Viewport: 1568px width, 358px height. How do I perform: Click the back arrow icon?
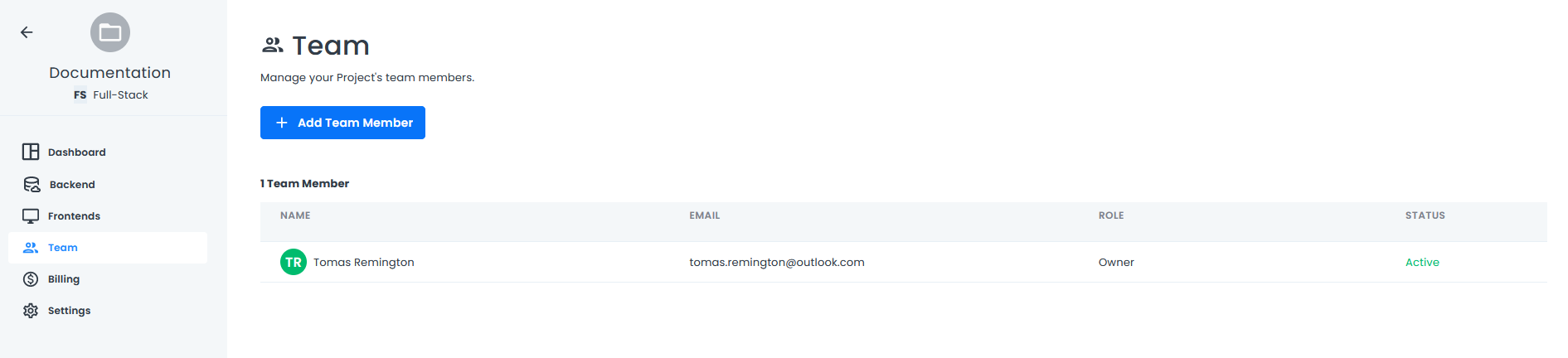pyautogui.click(x=27, y=32)
